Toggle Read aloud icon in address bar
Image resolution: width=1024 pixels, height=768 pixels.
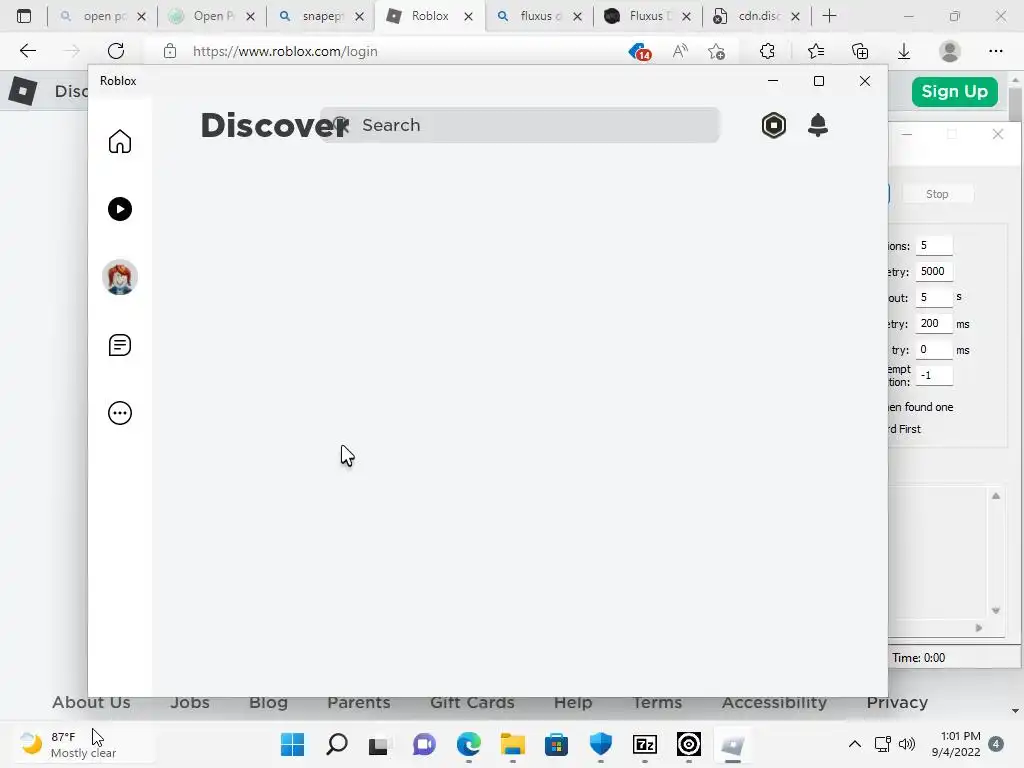(680, 51)
